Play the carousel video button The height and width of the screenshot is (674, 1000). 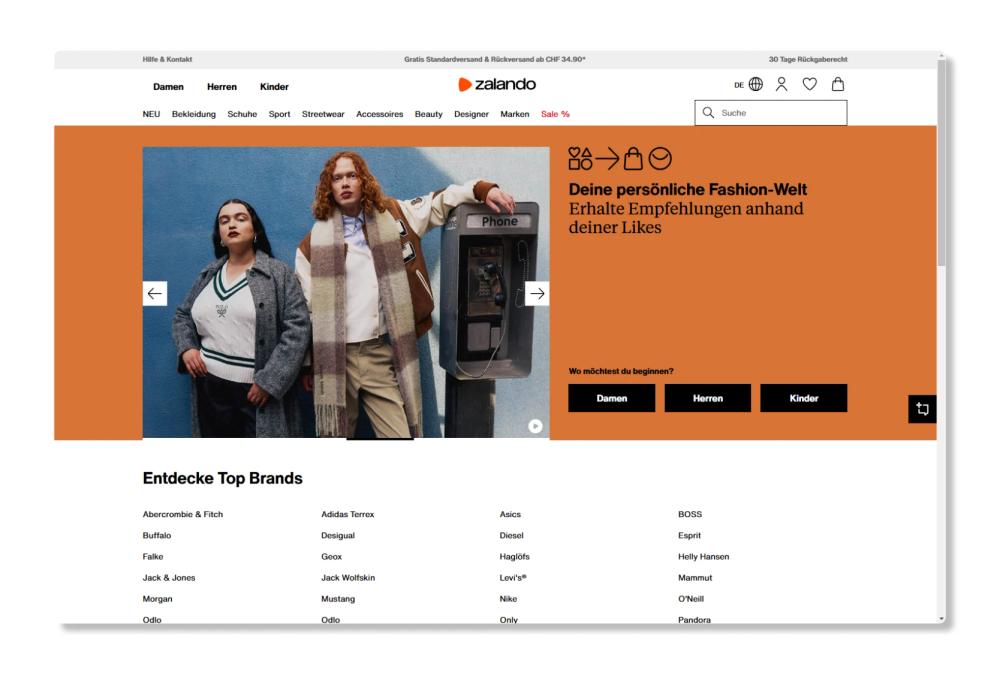coord(535,426)
